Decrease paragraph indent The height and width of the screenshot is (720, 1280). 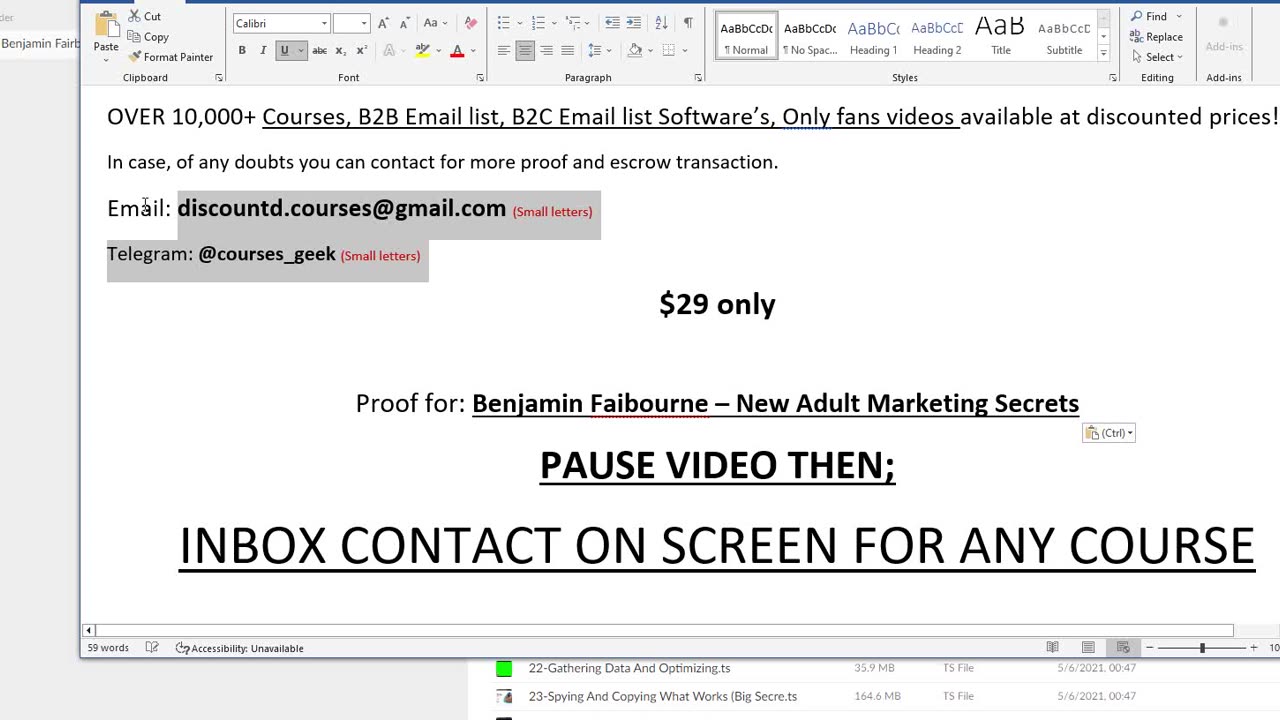coord(612,23)
